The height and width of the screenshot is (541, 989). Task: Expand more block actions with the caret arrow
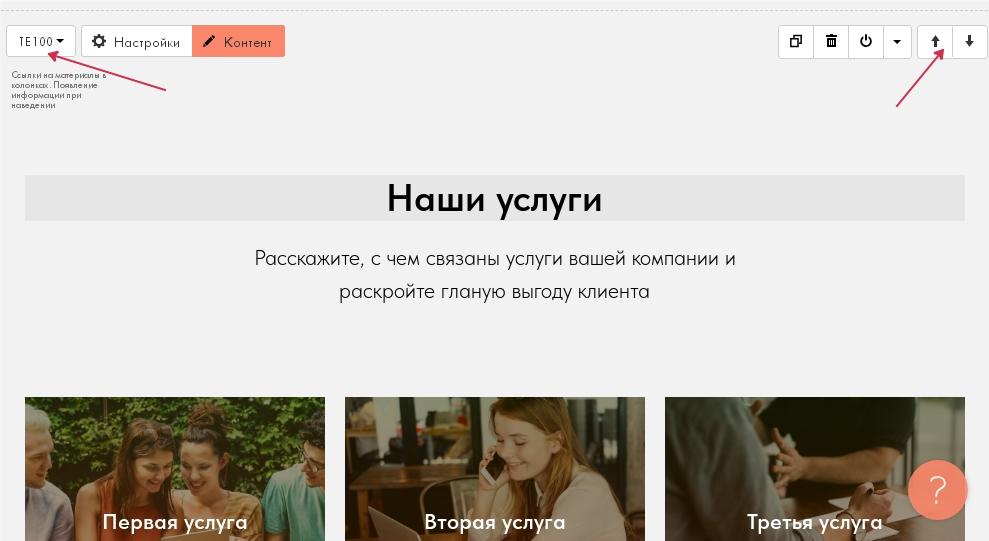pyautogui.click(x=897, y=42)
